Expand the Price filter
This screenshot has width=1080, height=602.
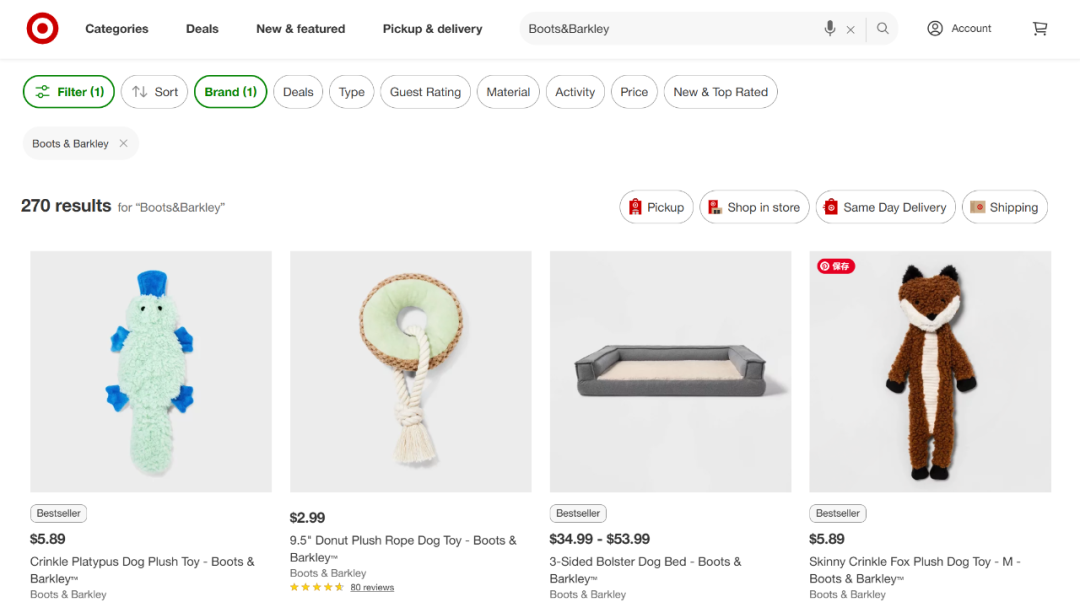634,92
